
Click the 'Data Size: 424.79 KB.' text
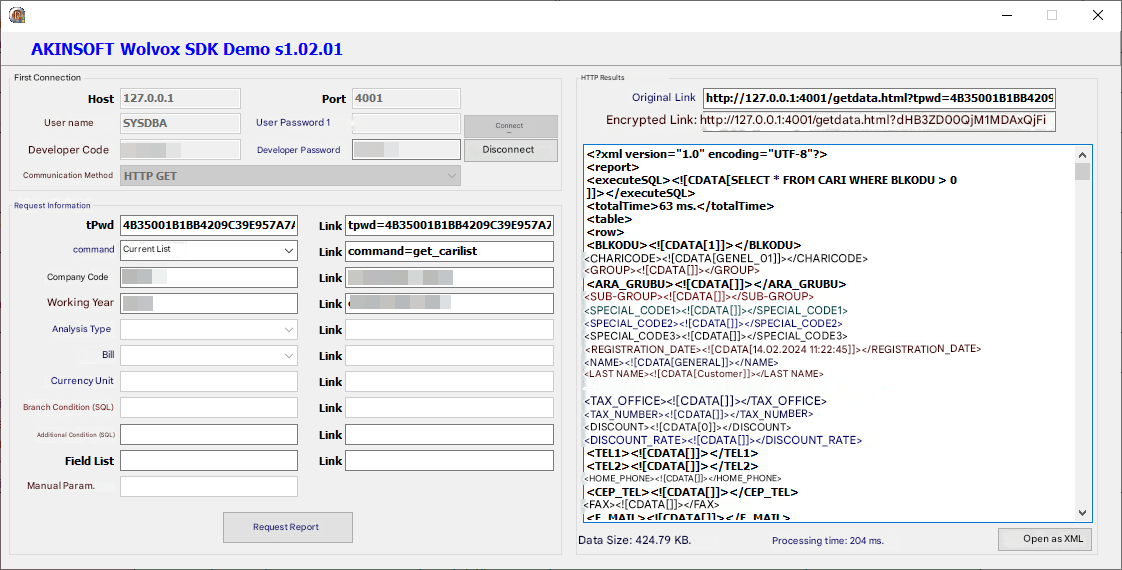tap(635, 540)
